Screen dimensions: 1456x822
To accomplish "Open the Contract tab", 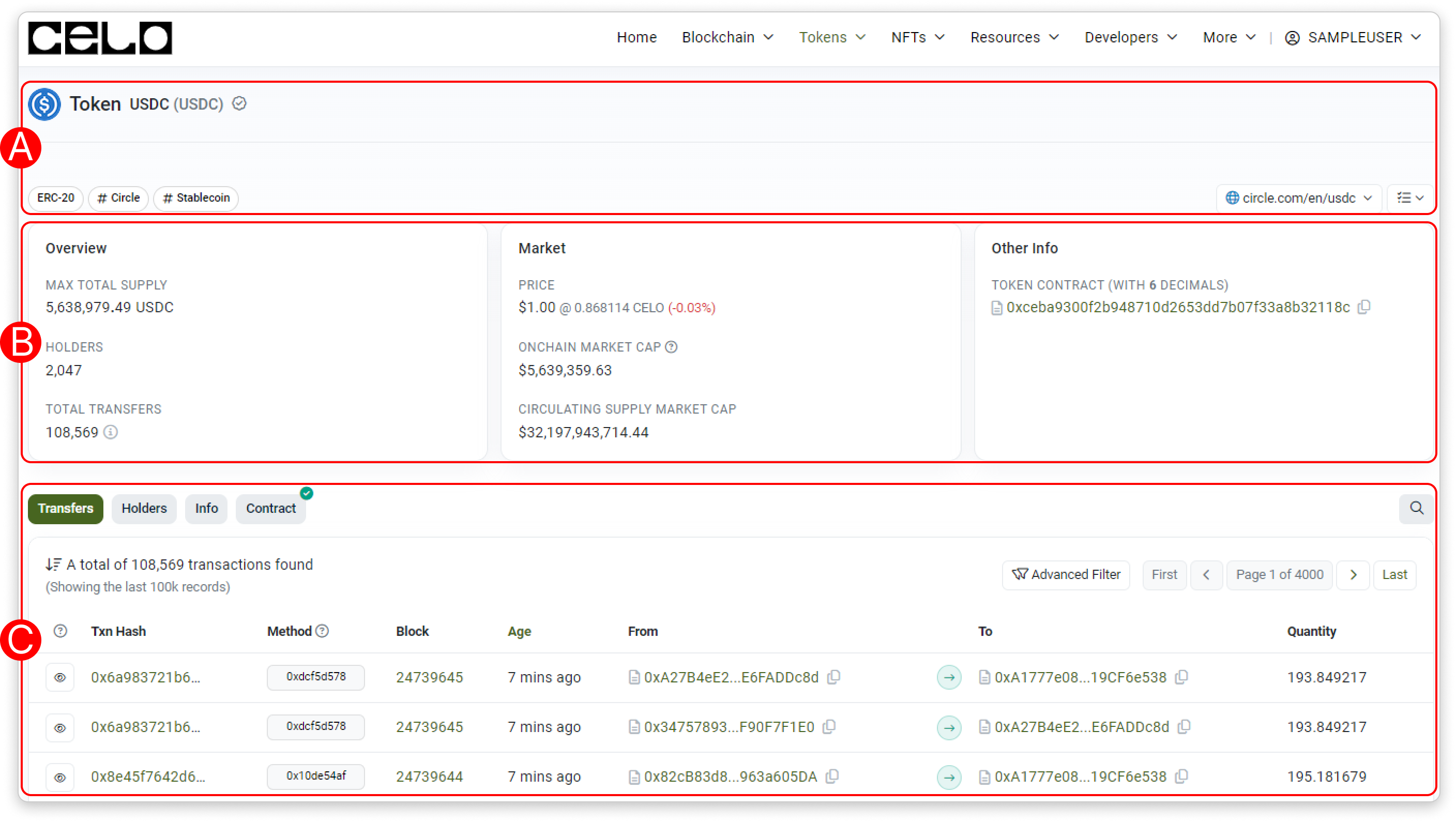I will click(x=271, y=509).
